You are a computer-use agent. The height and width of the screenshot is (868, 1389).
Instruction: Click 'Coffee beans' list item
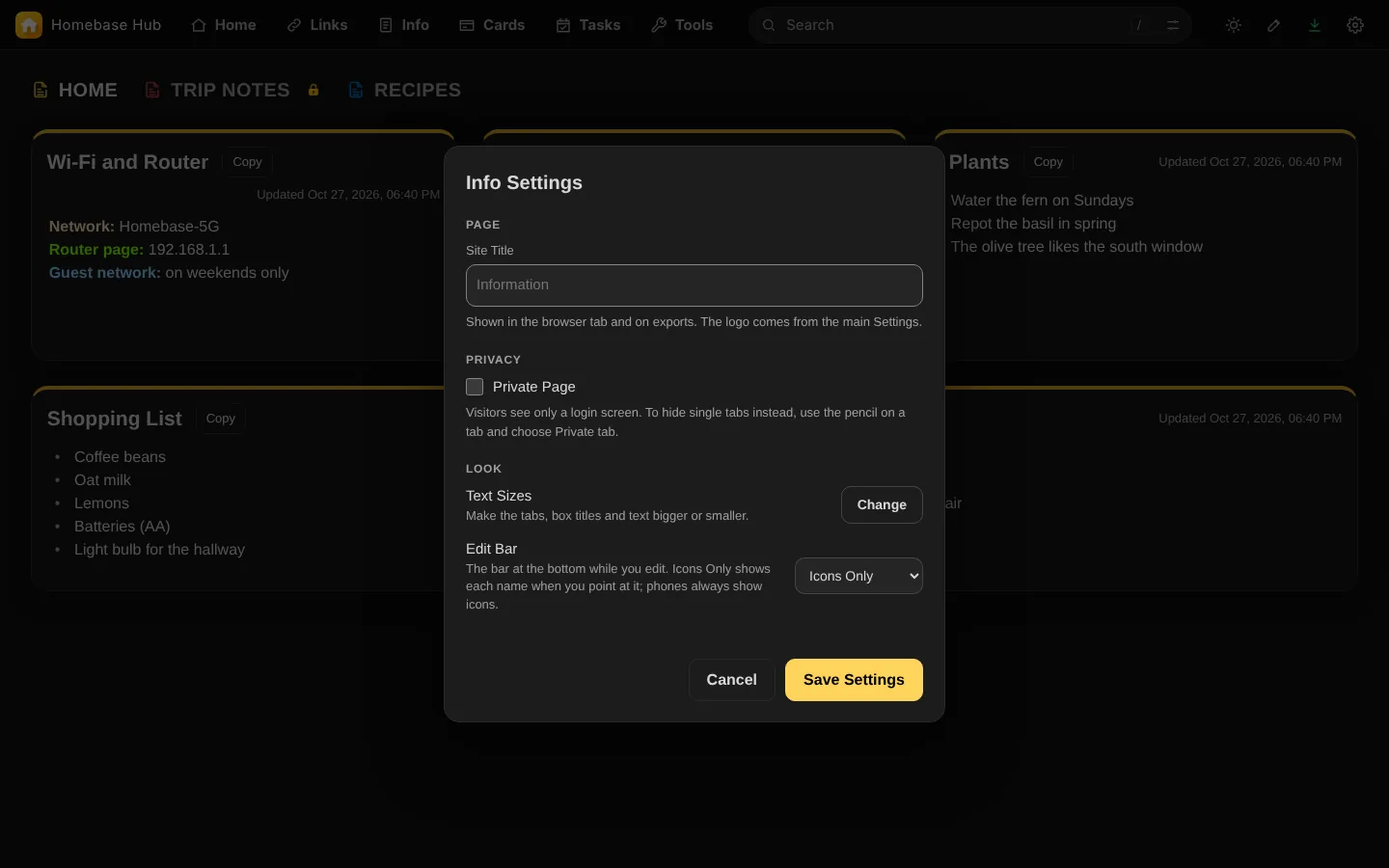tap(120, 457)
